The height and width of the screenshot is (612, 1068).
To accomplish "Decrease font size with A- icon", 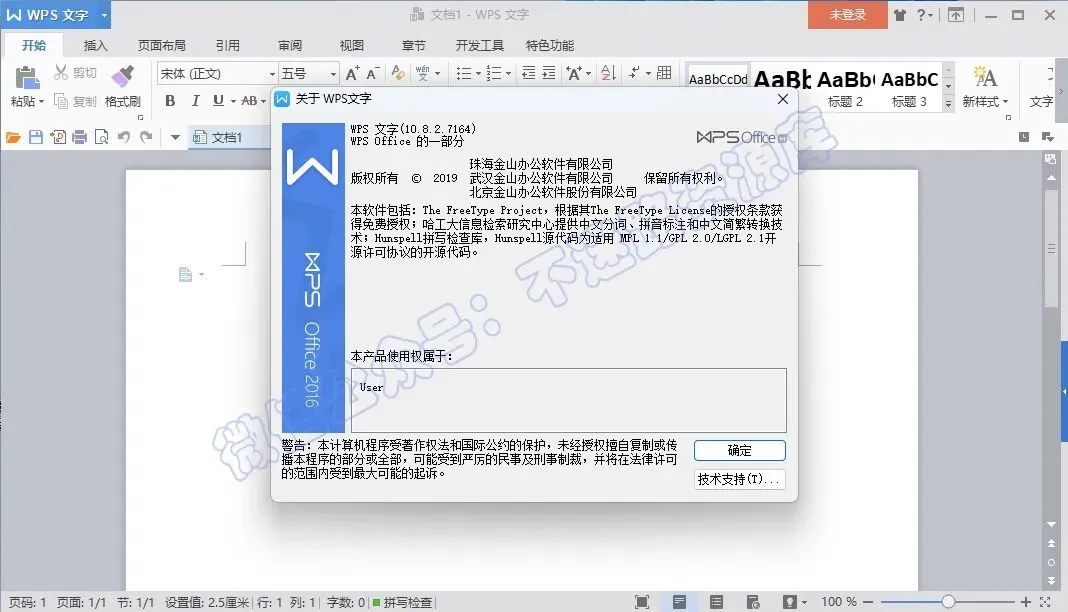I will [x=373, y=73].
